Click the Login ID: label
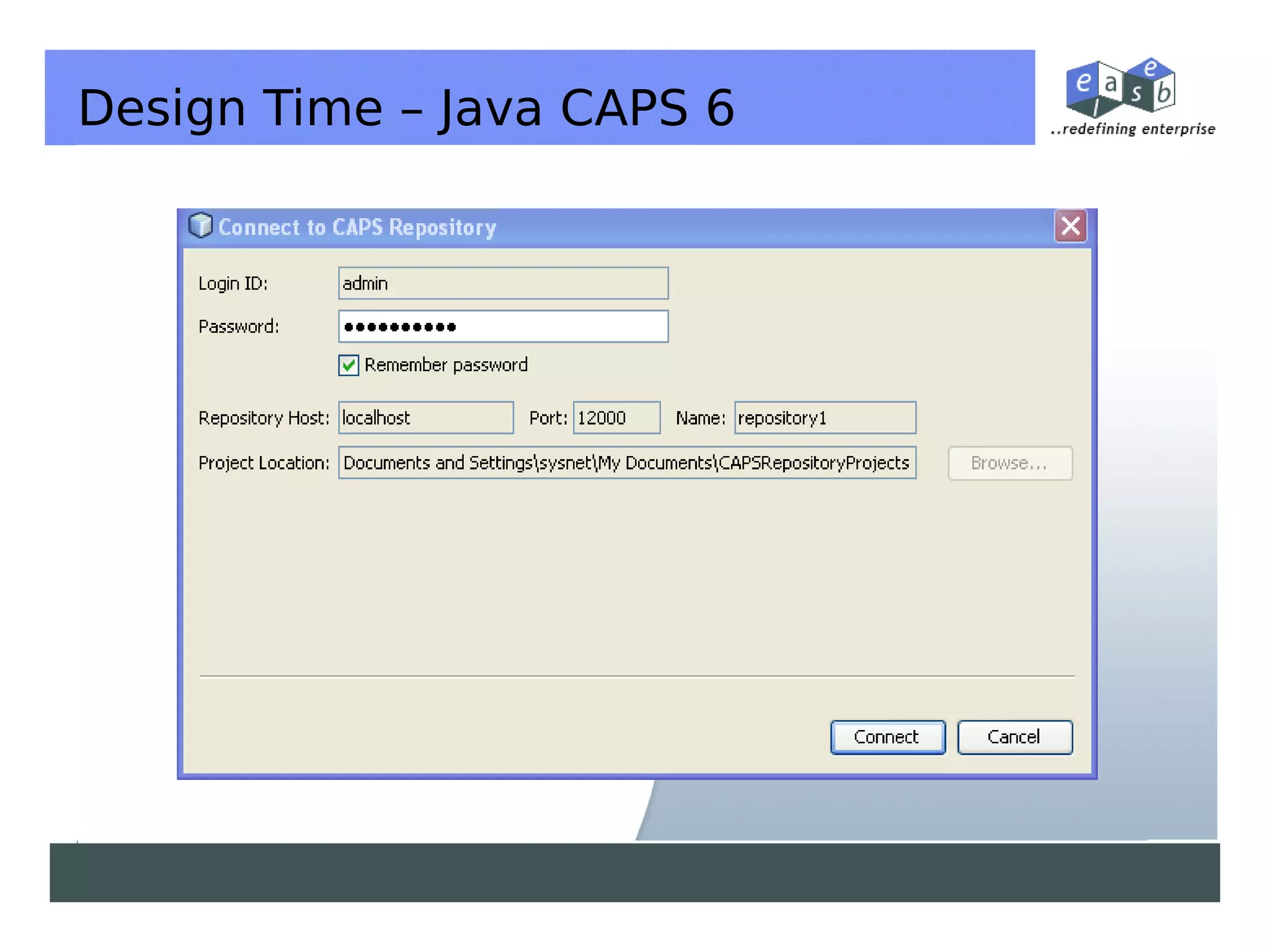This screenshot has width=1270, height=952. 233,284
